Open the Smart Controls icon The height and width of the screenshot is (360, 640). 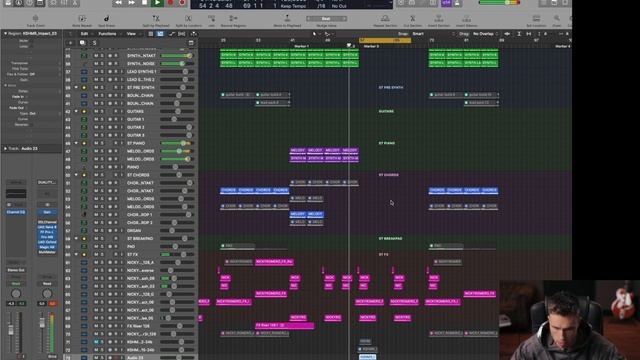coord(53,3)
